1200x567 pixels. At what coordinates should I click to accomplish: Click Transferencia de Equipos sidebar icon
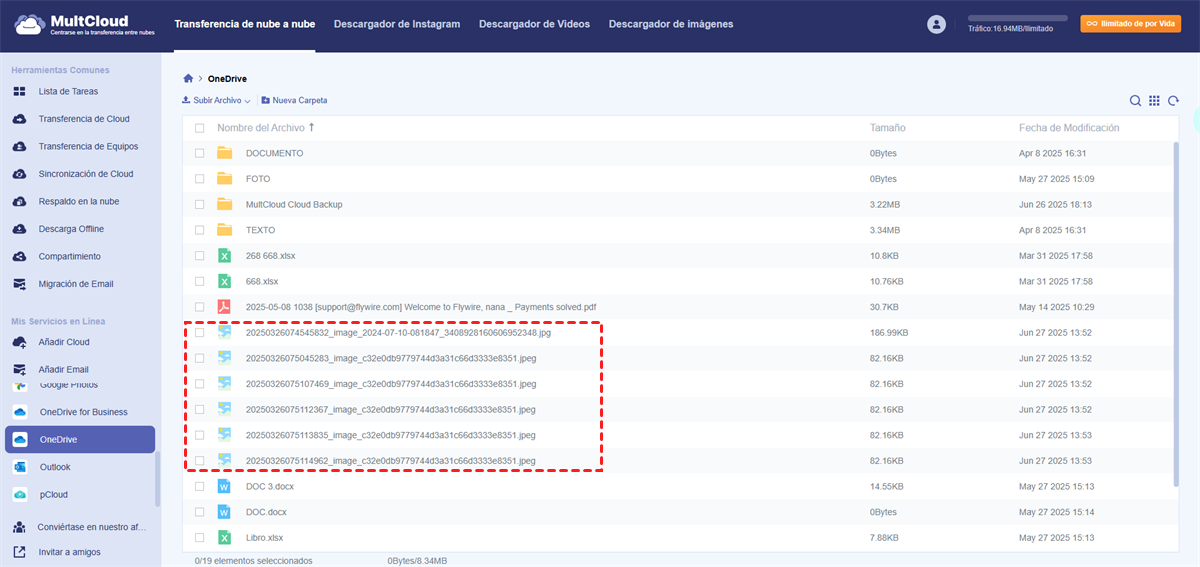click(x=19, y=146)
